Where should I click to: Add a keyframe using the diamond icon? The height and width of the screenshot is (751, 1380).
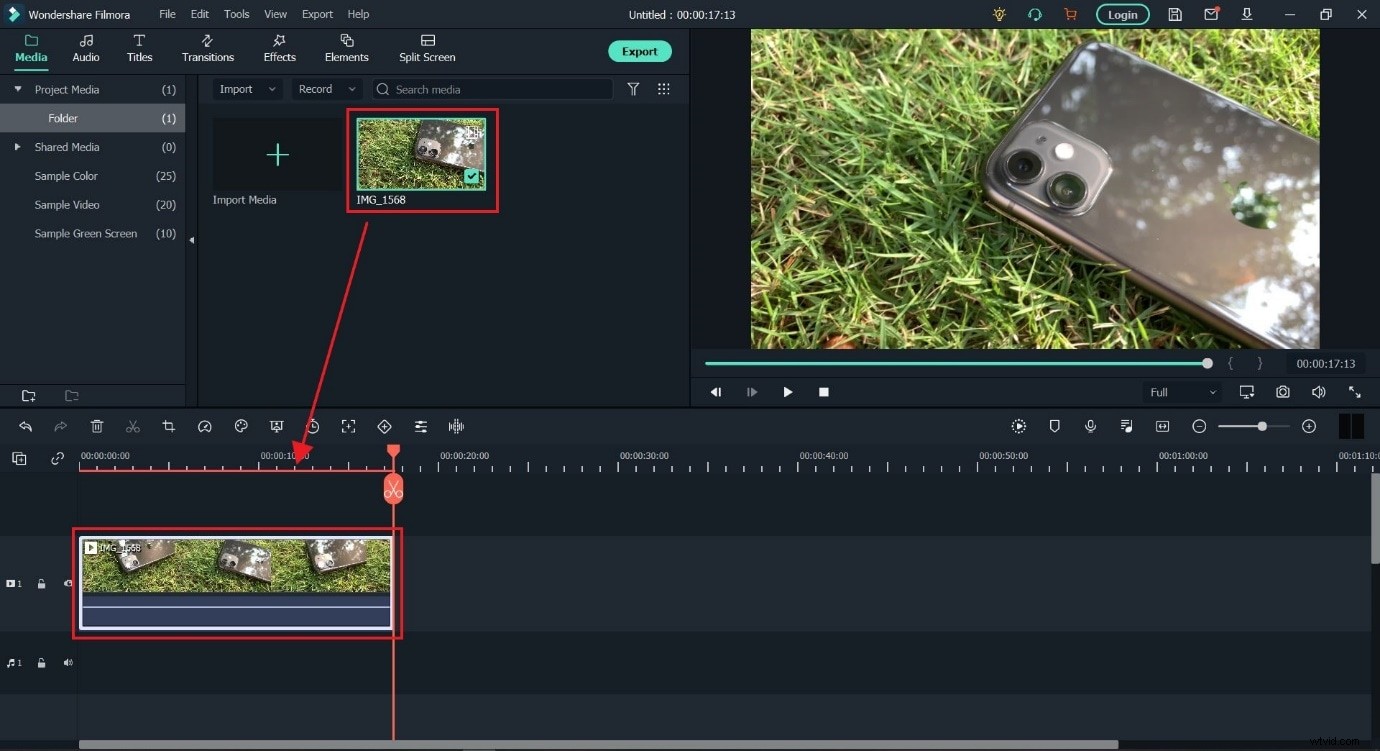[x=385, y=426]
